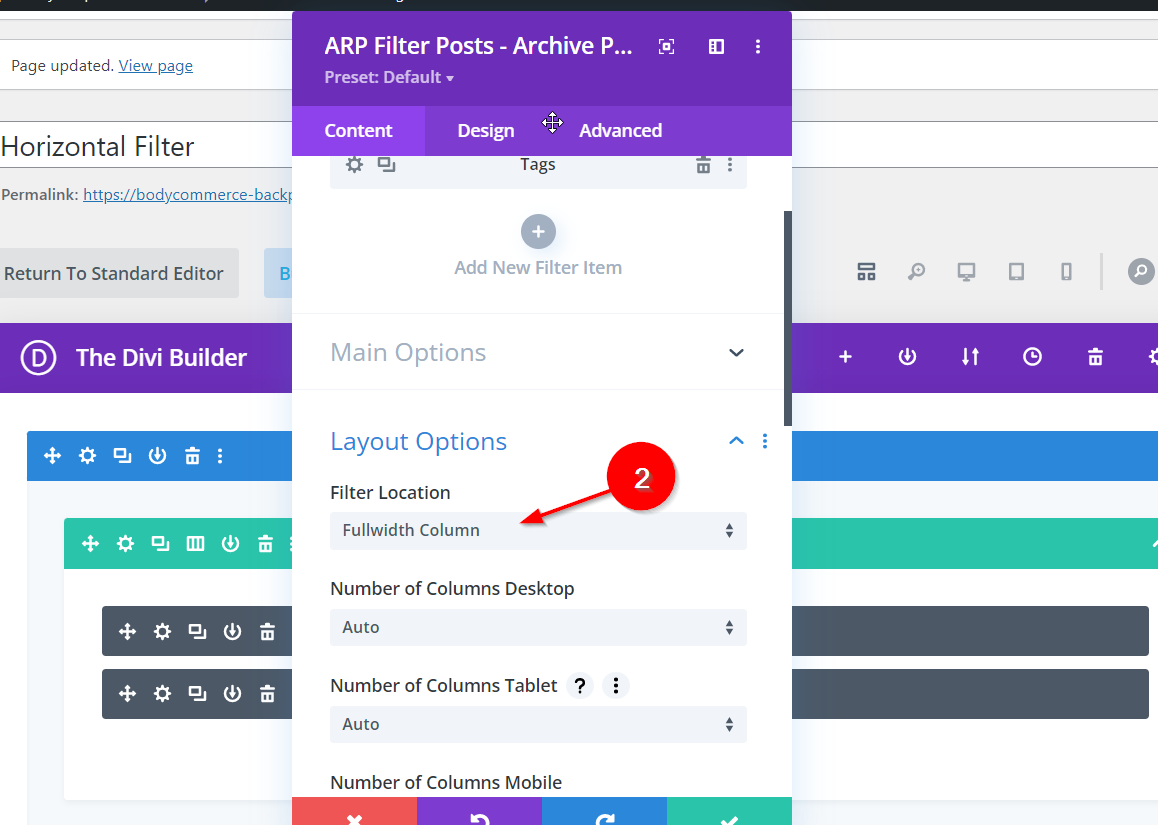The width and height of the screenshot is (1158, 825).
Task: Open the View page link
Action: [155, 66]
